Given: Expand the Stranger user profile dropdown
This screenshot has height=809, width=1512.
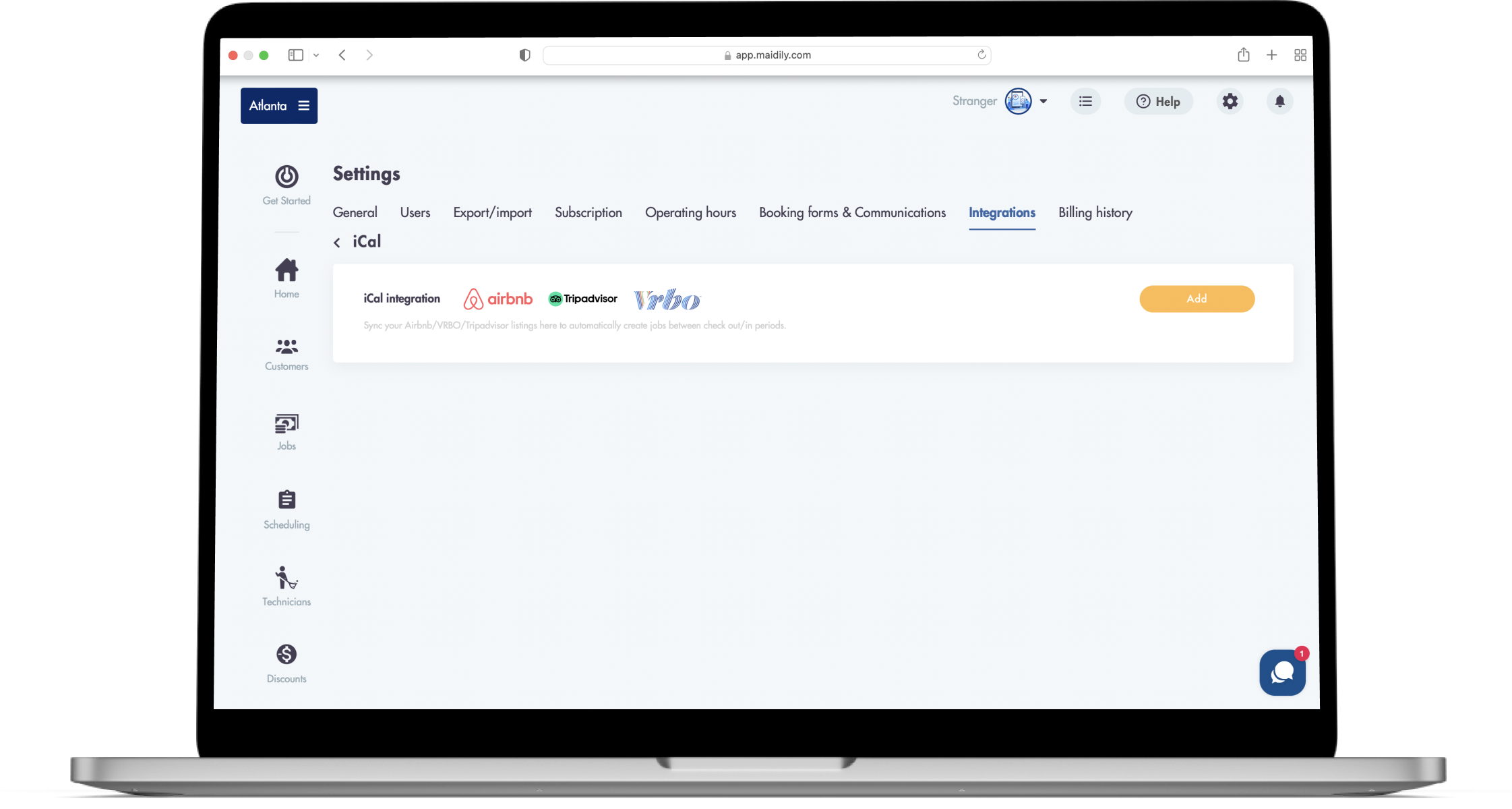Looking at the screenshot, I should pyautogui.click(x=1043, y=102).
